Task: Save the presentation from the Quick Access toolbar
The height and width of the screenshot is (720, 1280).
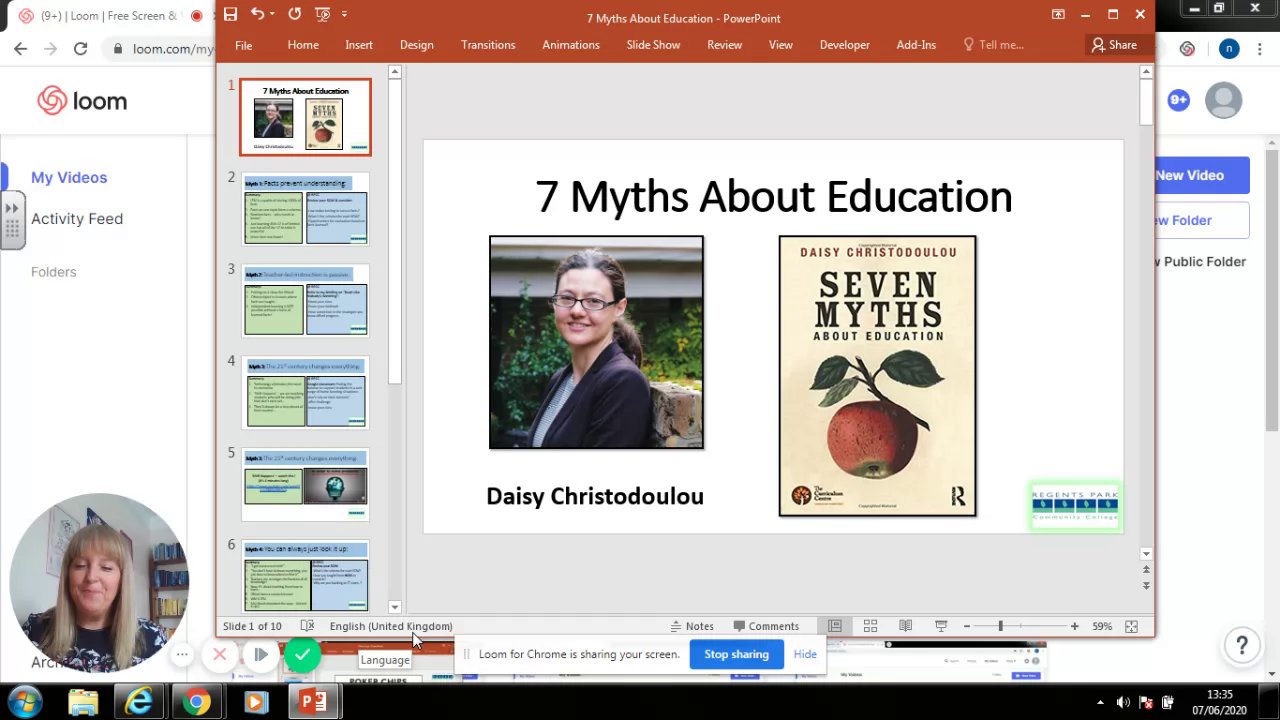Action: pyautogui.click(x=230, y=14)
